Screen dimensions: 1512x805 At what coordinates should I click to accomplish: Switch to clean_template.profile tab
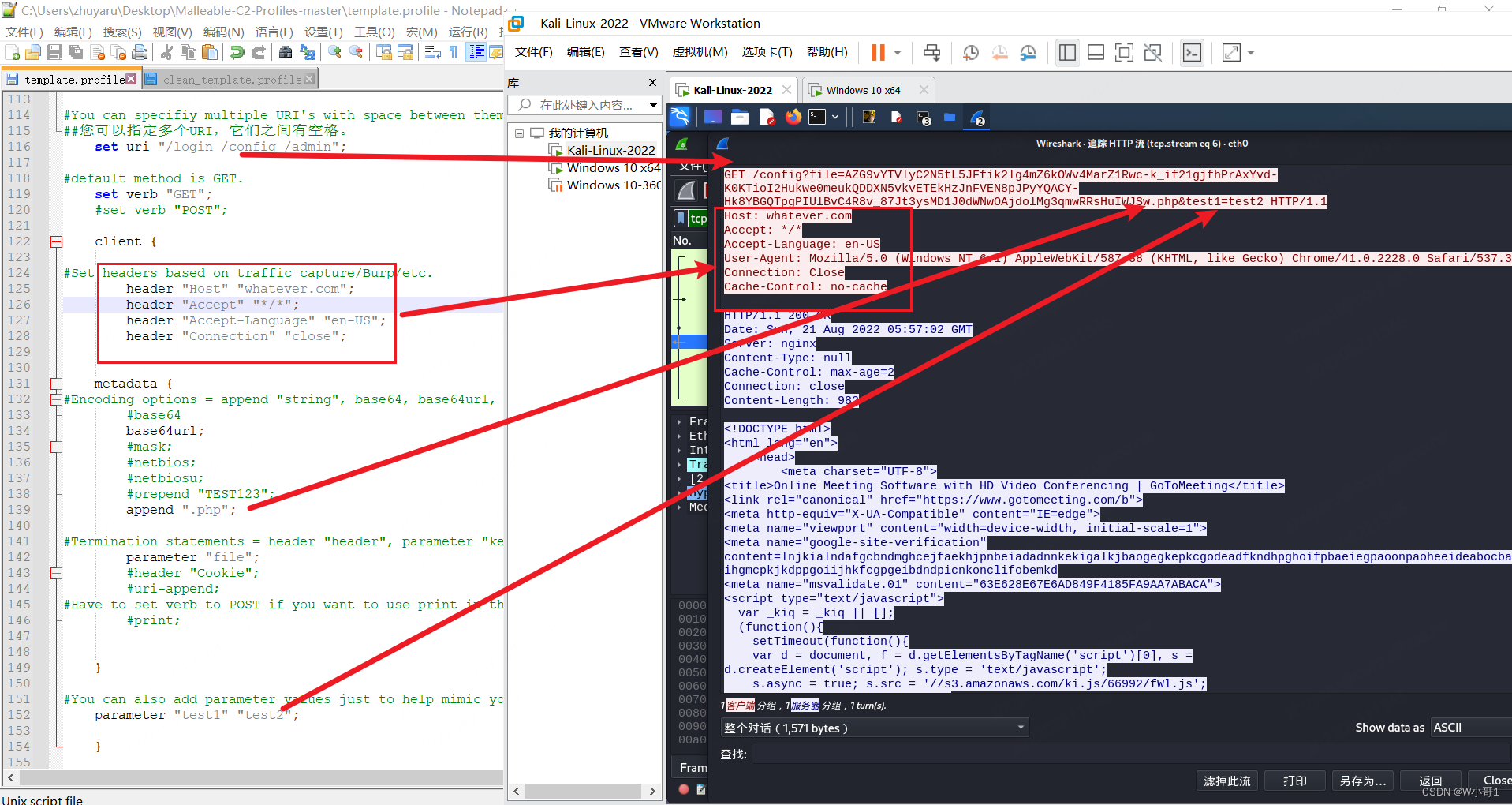[x=232, y=80]
